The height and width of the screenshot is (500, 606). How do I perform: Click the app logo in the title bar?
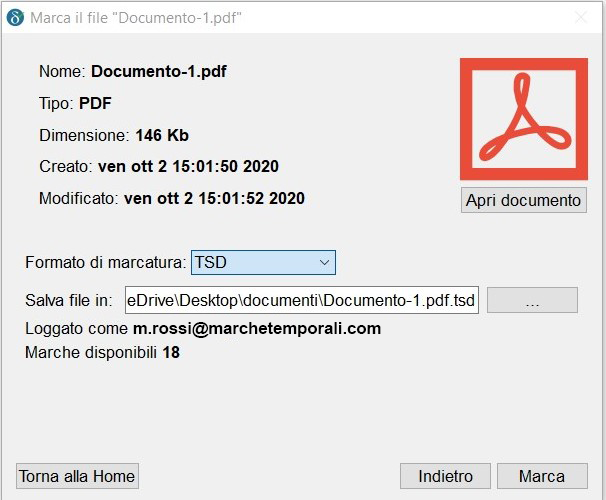[x=15, y=18]
